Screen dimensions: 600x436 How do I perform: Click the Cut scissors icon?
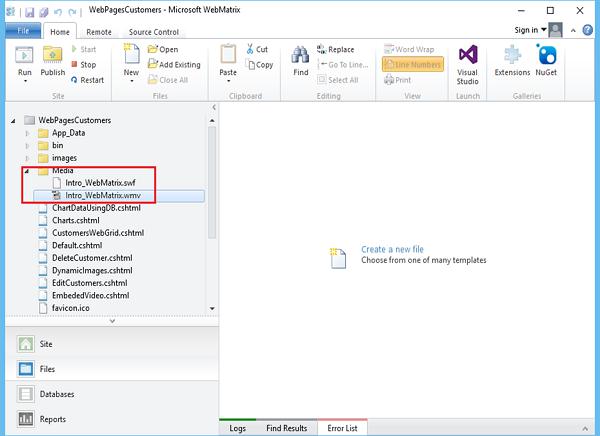[x=250, y=49]
